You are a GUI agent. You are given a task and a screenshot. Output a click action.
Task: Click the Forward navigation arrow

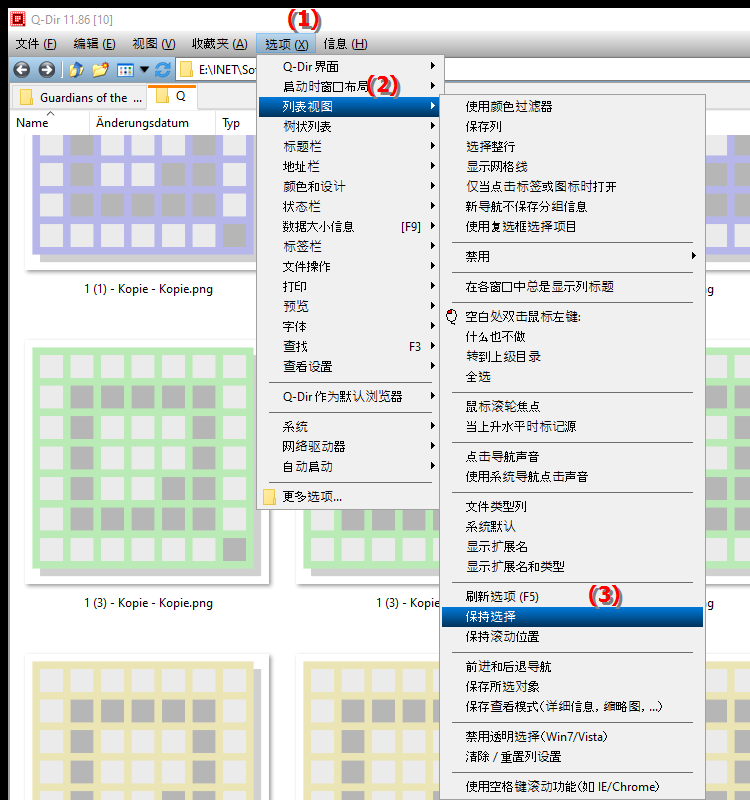[x=46, y=69]
